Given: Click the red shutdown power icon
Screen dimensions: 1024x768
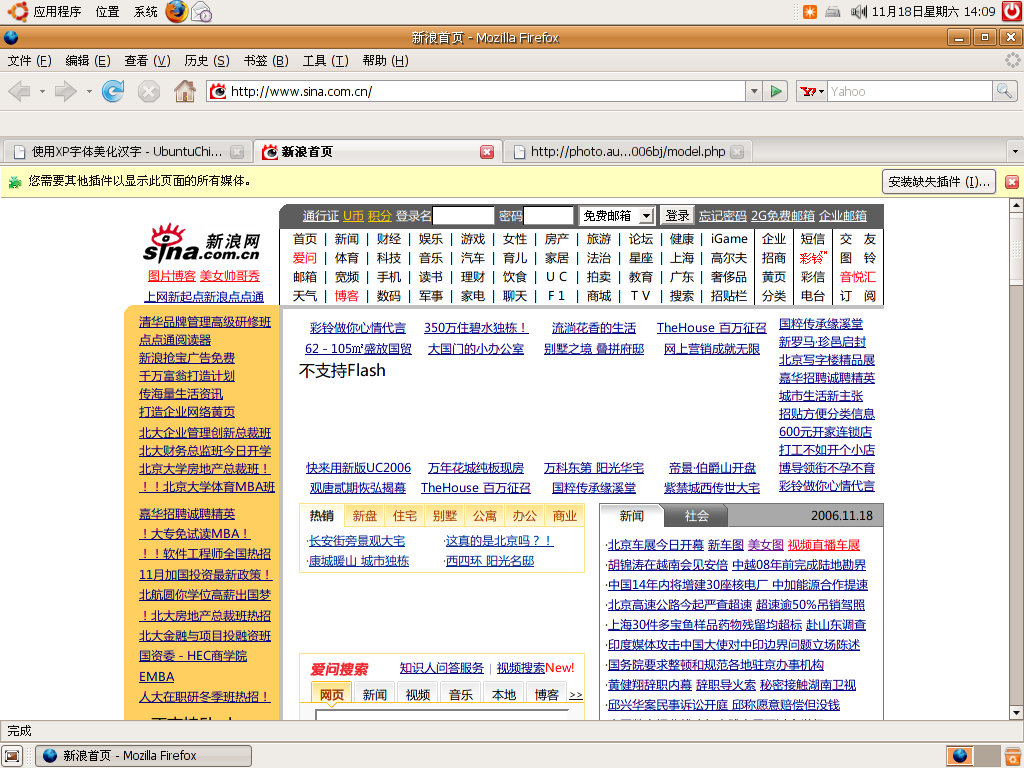Looking at the screenshot, I should (1012, 11).
